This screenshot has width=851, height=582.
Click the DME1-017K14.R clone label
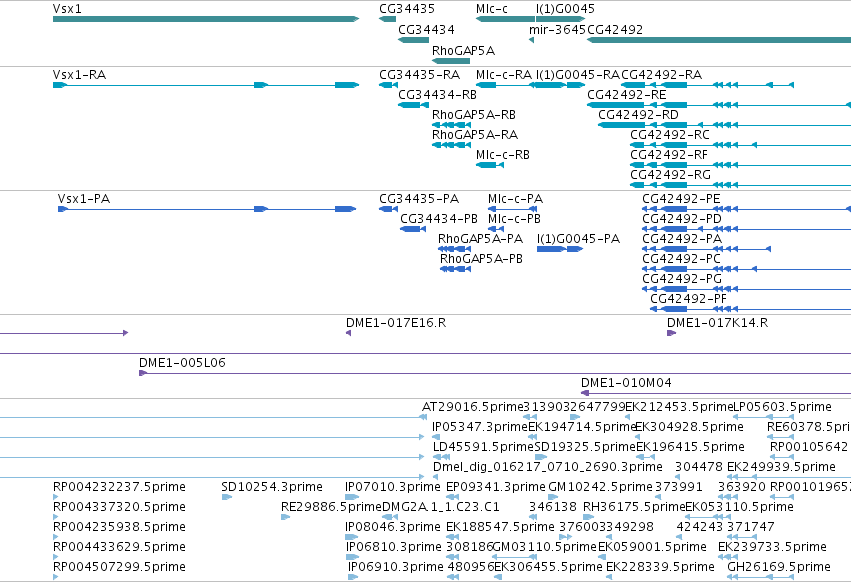point(717,323)
